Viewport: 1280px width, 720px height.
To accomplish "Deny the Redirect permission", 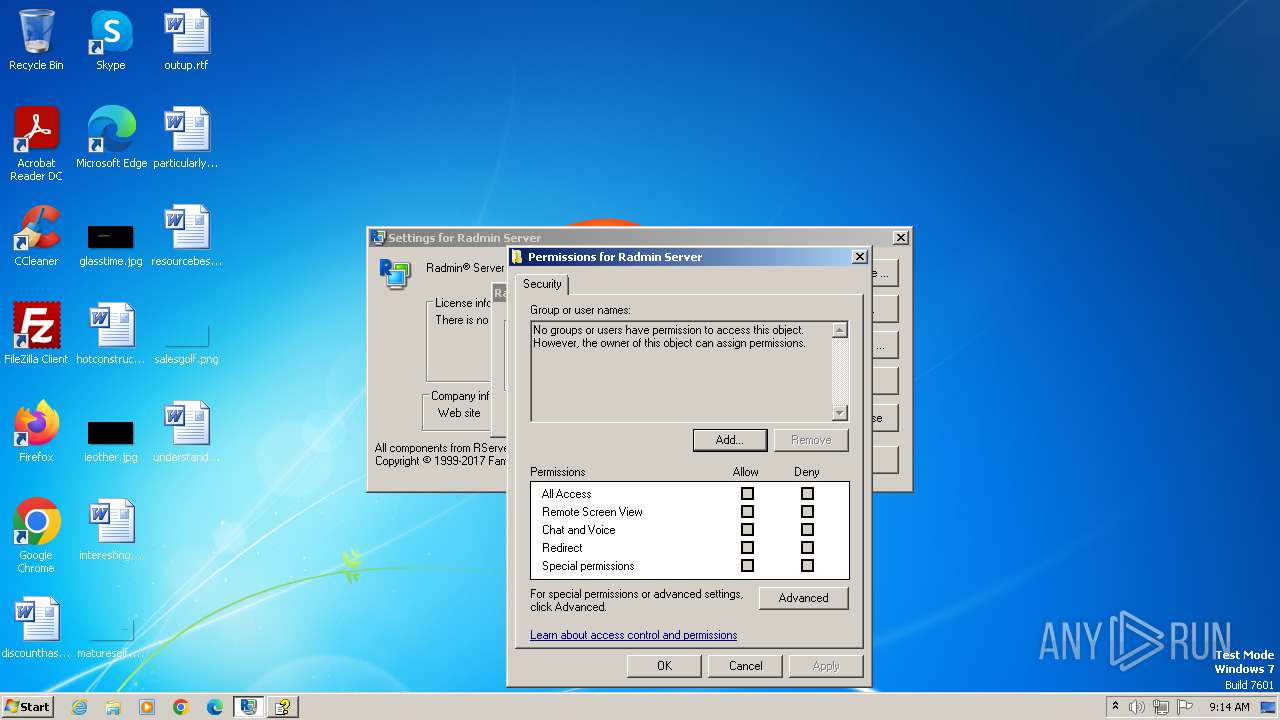I will [807, 548].
